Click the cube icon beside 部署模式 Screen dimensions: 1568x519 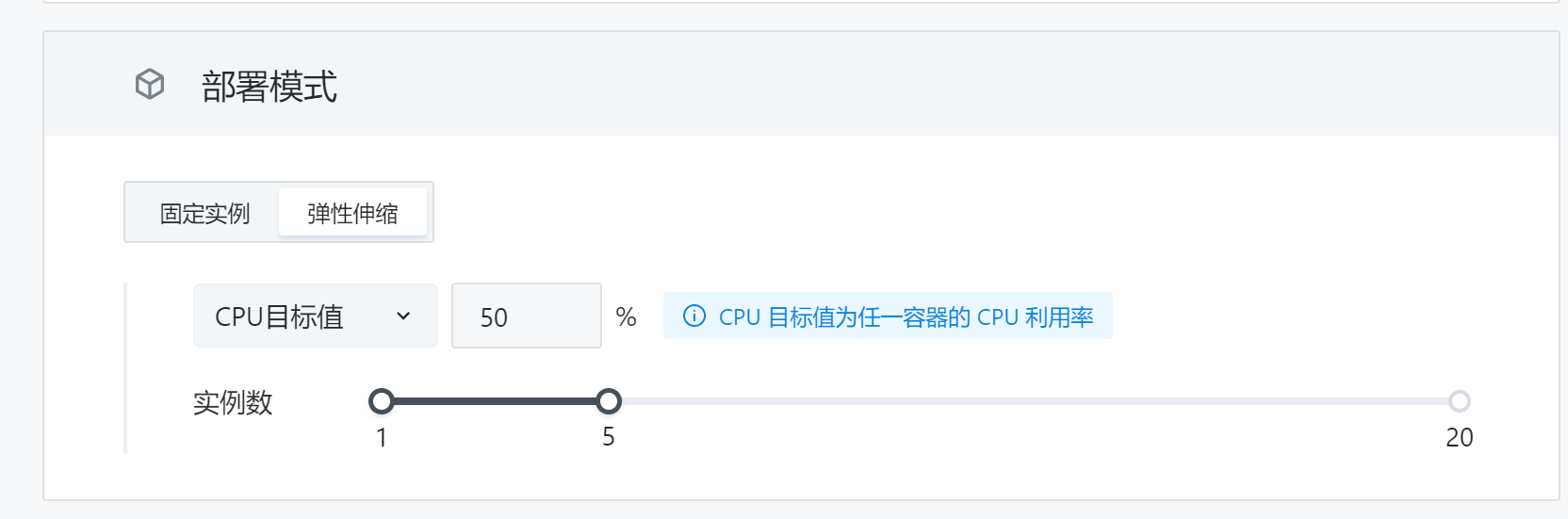coord(150,85)
